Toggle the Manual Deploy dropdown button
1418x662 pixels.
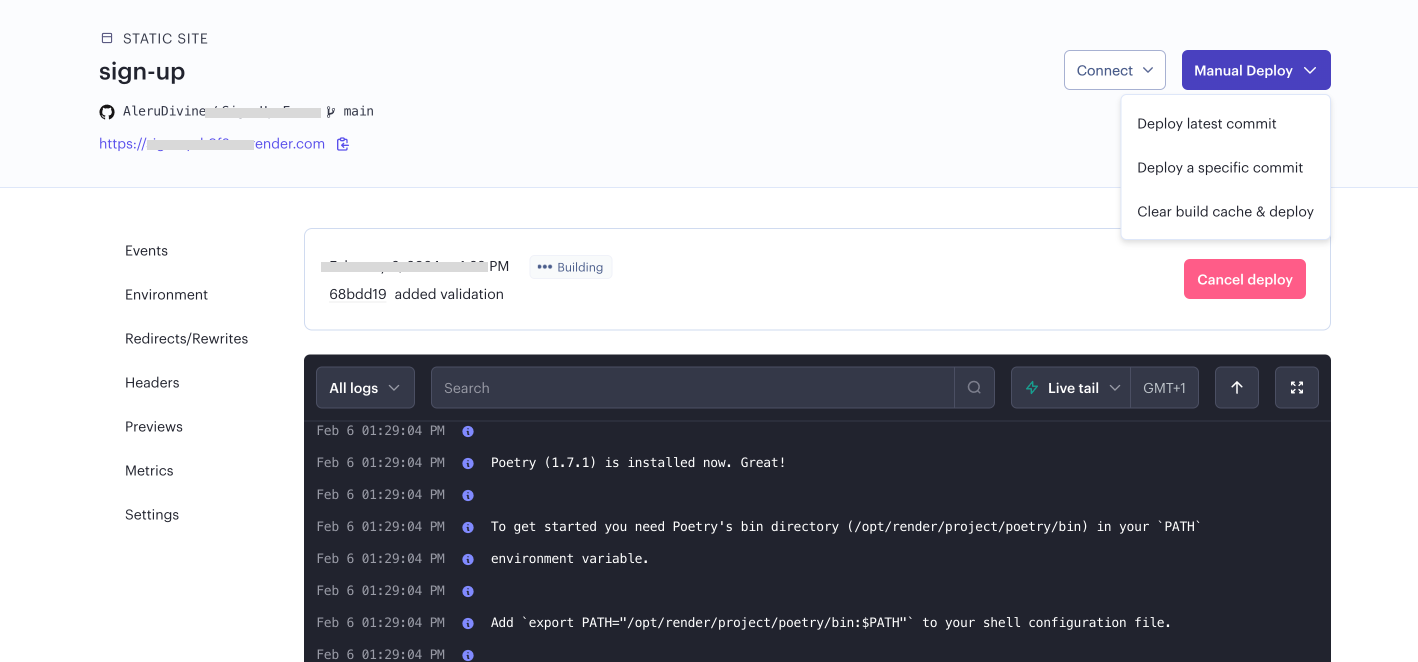(x=1256, y=70)
